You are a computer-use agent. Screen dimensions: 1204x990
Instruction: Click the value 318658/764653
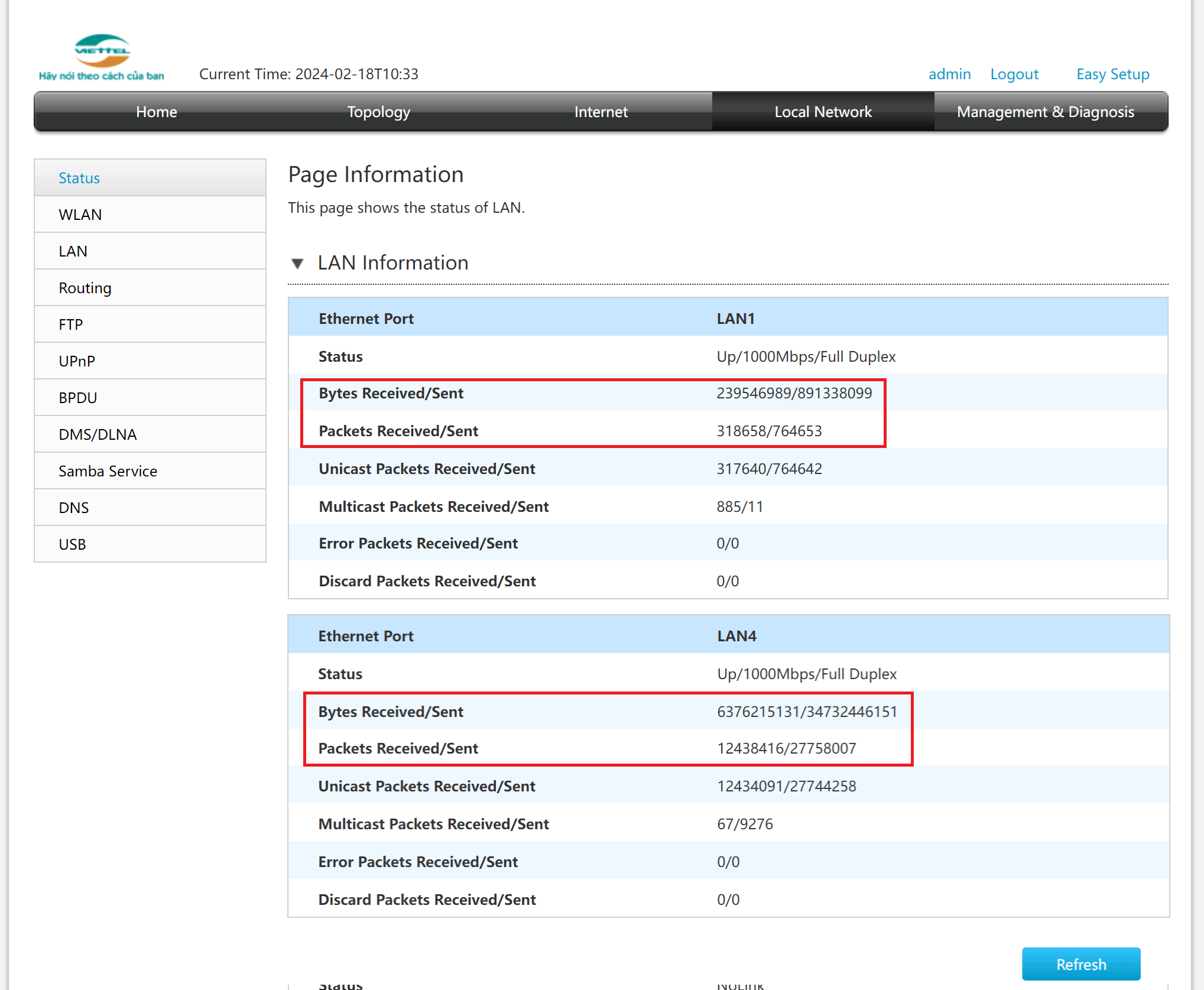click(769, 431)
